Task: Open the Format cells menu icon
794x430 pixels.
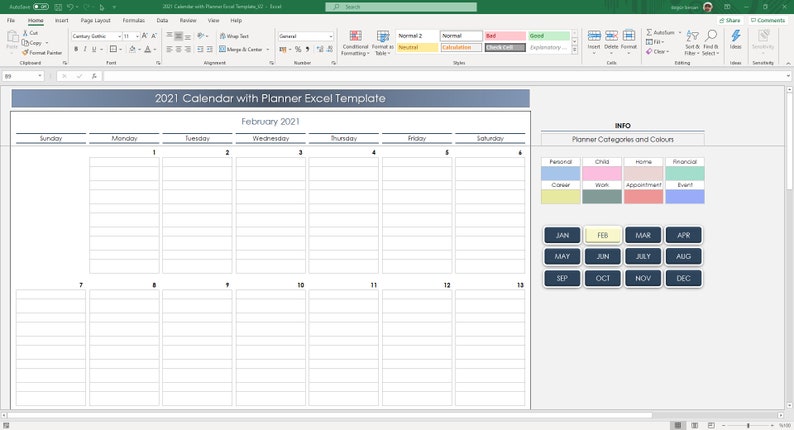Action: [x=628, y=35]
